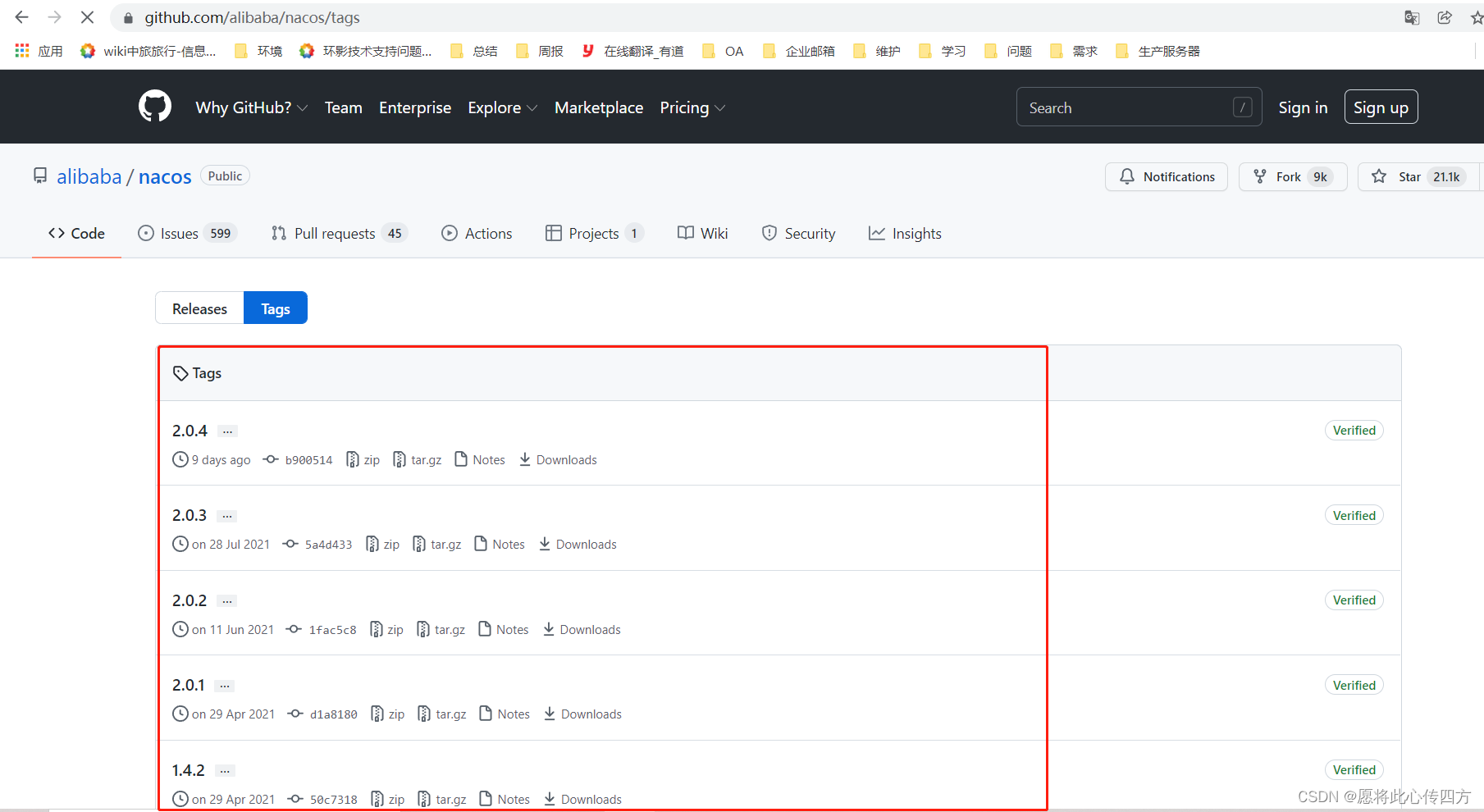The height and width of the screenshot is (812, 1484).
Task: Open Downloads for tag 2.0.3
Action: 578,545
